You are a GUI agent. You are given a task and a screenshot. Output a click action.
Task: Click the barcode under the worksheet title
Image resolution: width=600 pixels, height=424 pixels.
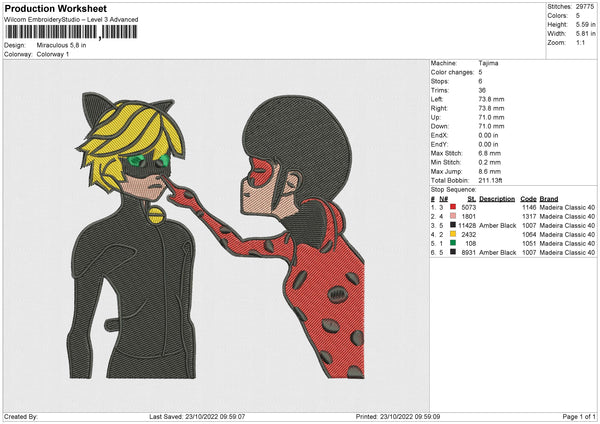coord(71,32)
